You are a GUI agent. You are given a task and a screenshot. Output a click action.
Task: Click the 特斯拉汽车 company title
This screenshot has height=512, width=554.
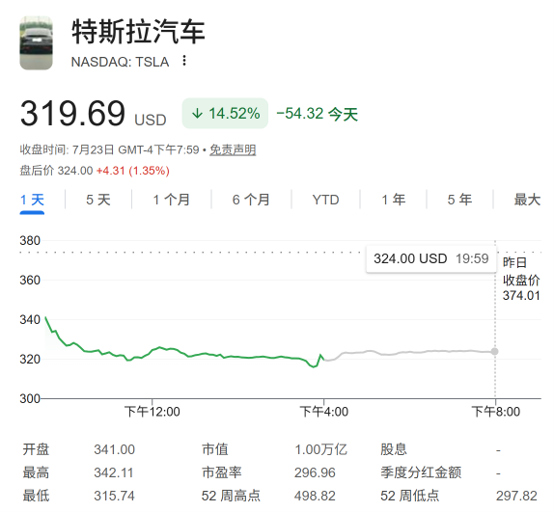pyautogui.click(x=138, y=32)
